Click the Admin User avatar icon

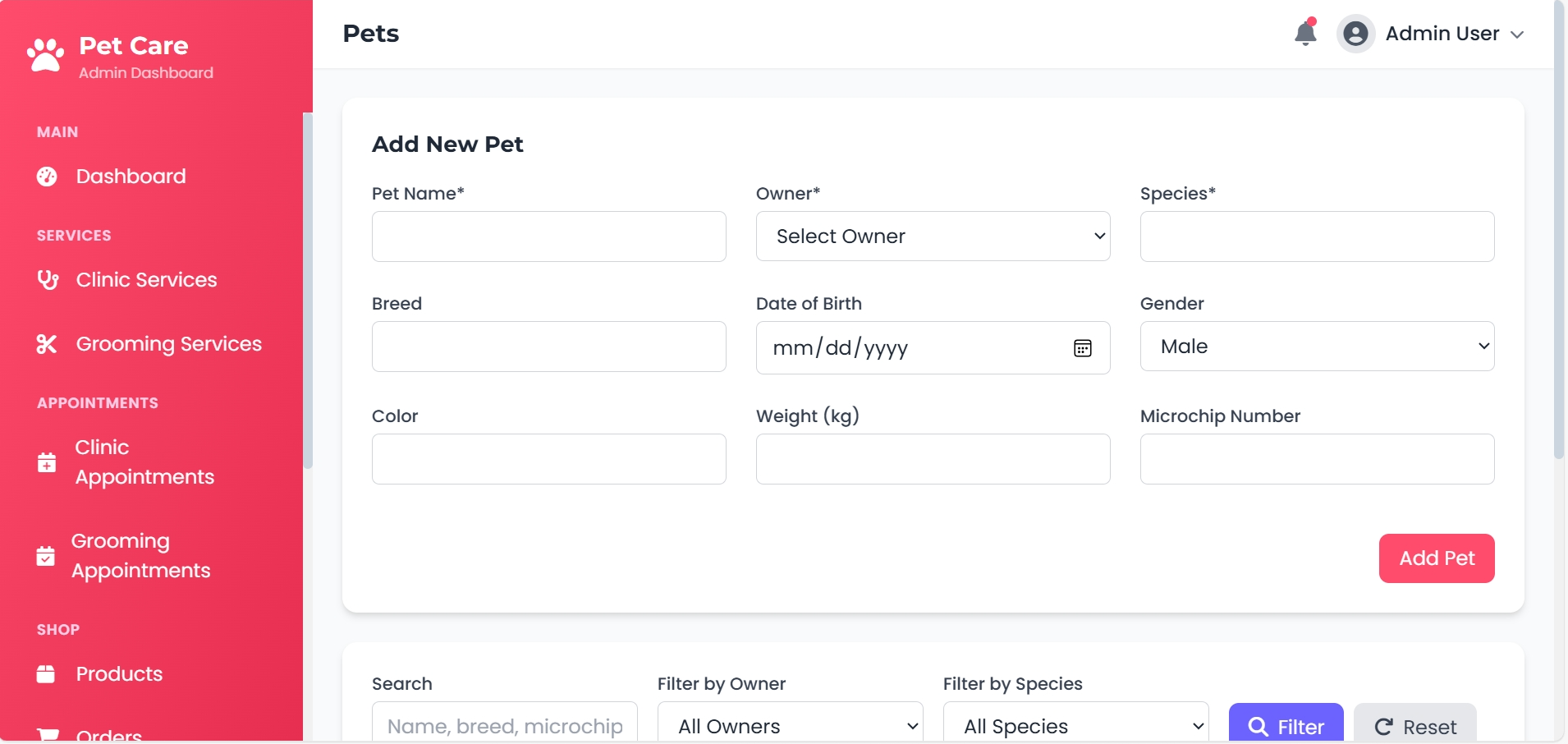(x=1355, y=34)
